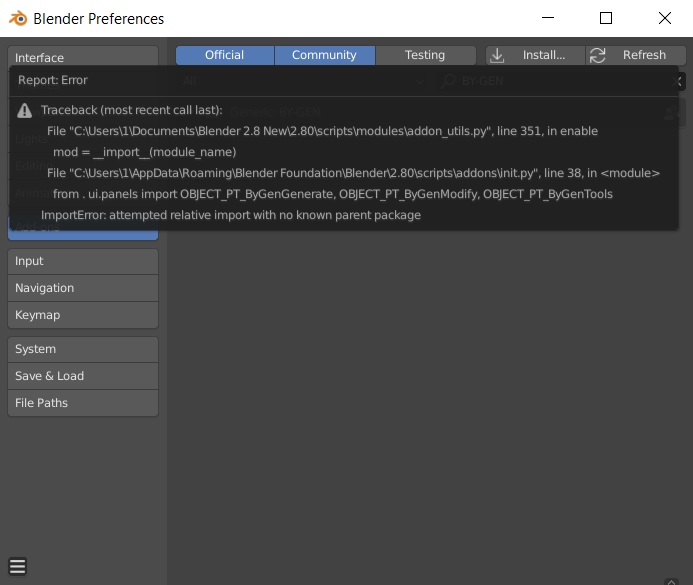
Task: Toggle the Official add-ons filter
Action: (x=225, y=55)
